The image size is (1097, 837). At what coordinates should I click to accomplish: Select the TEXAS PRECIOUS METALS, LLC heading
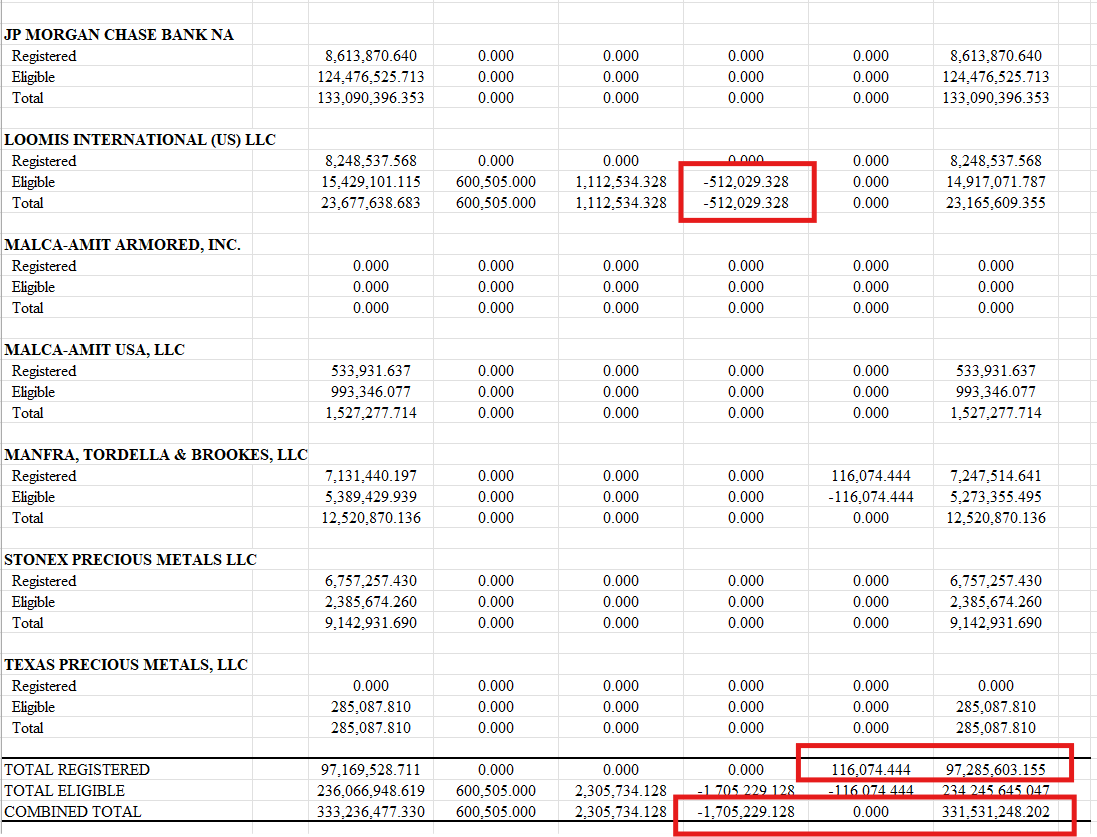(126, 665)
